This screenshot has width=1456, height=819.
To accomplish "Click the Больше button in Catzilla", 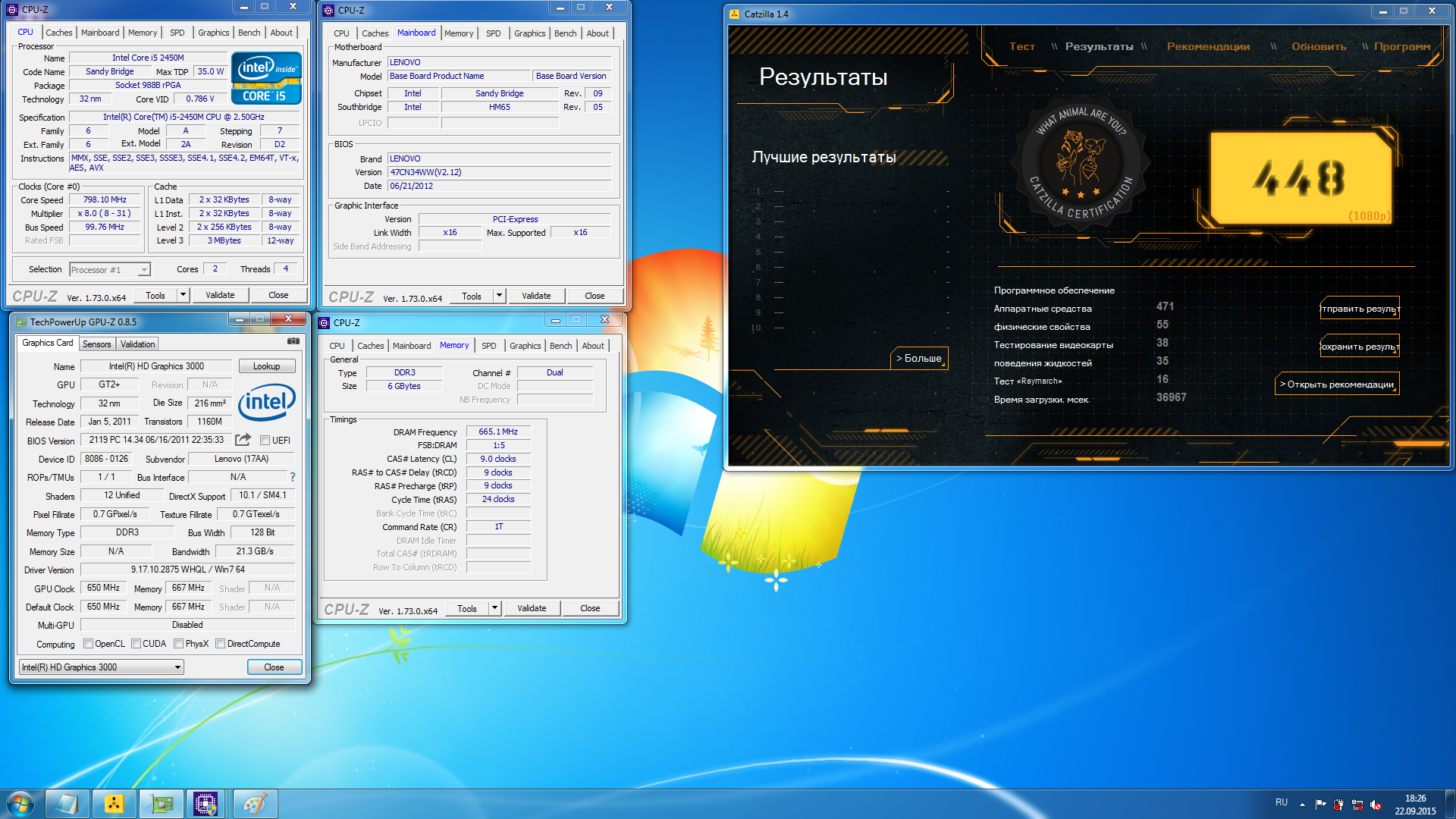I will [x=919, y=359].
